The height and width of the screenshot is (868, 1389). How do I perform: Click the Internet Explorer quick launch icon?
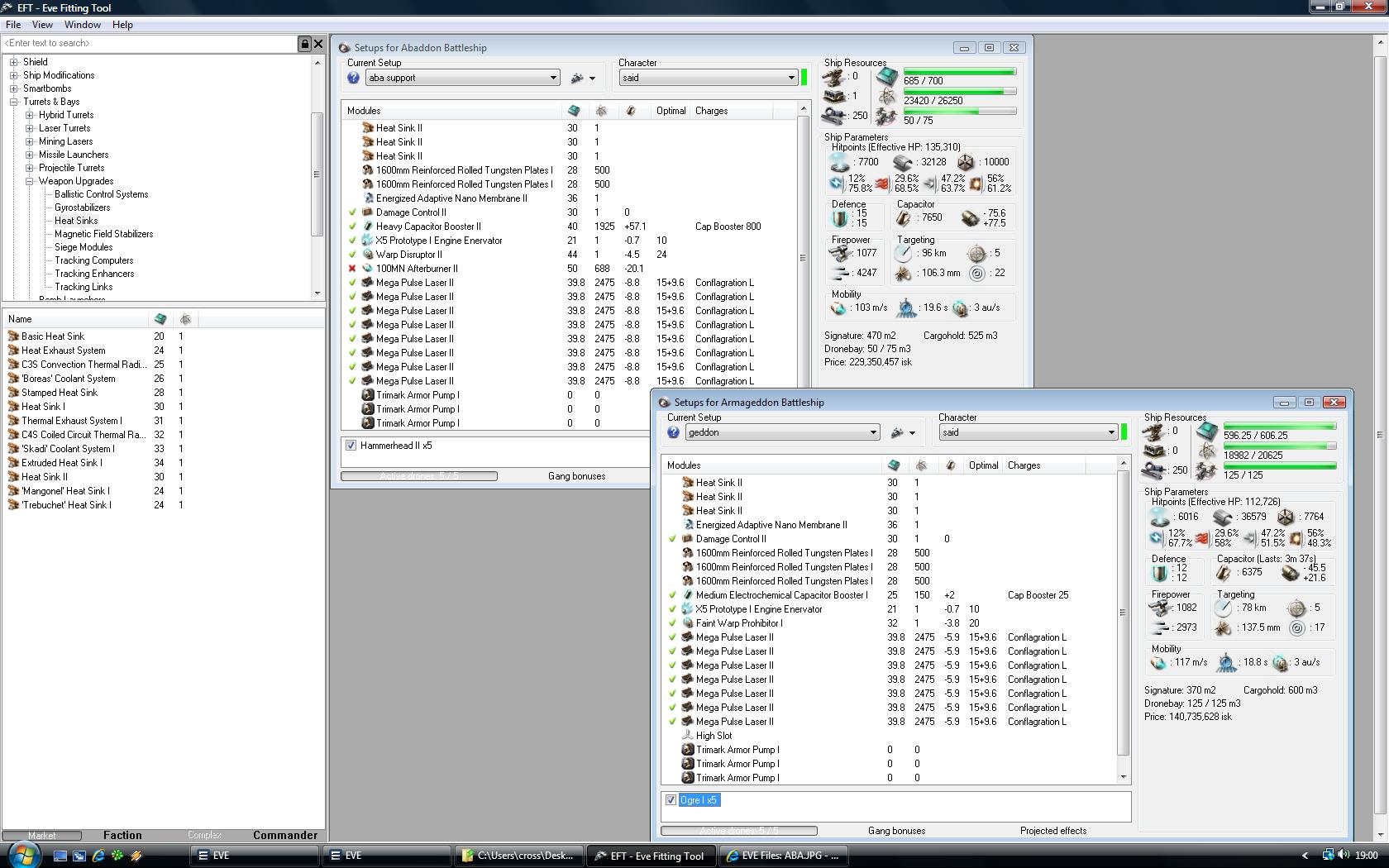98,856
